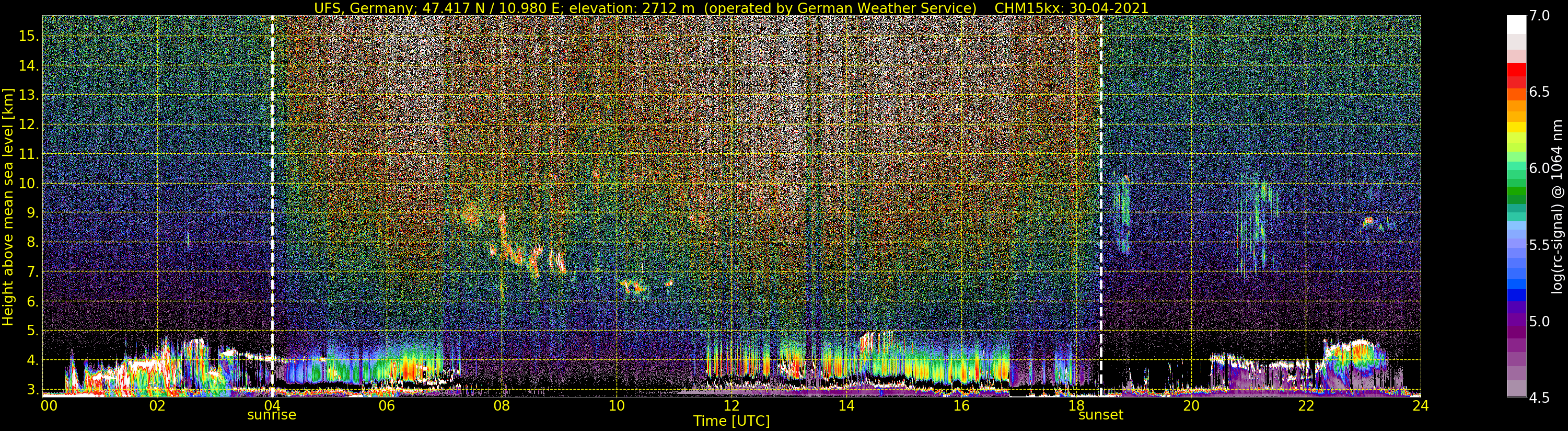Click the 'Time [UTC]' axis label
Image resolution: width=1568 pixels, height=431 pixels.
731,421
